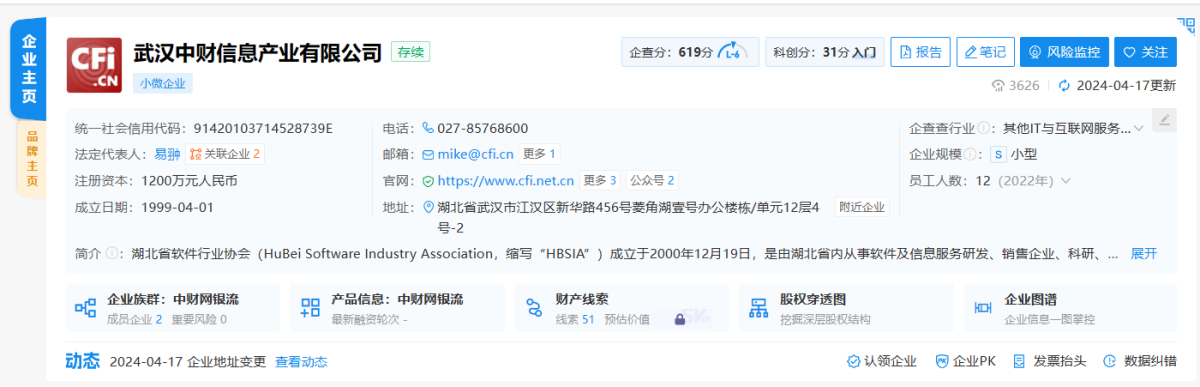This screenshot has width=1200, height=387.
Task: Click the 重要风险 0 text
Action: (x=199, y=320)
